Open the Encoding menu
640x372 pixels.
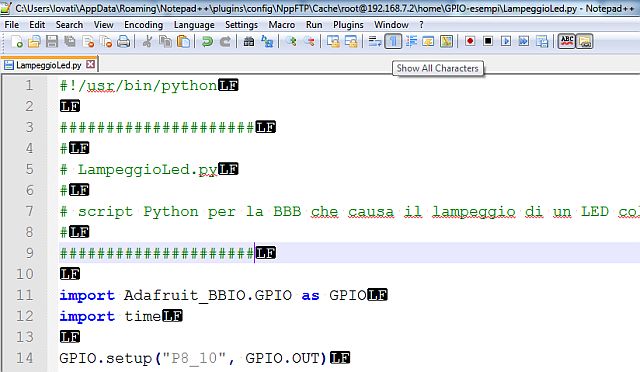coord(143,25)
